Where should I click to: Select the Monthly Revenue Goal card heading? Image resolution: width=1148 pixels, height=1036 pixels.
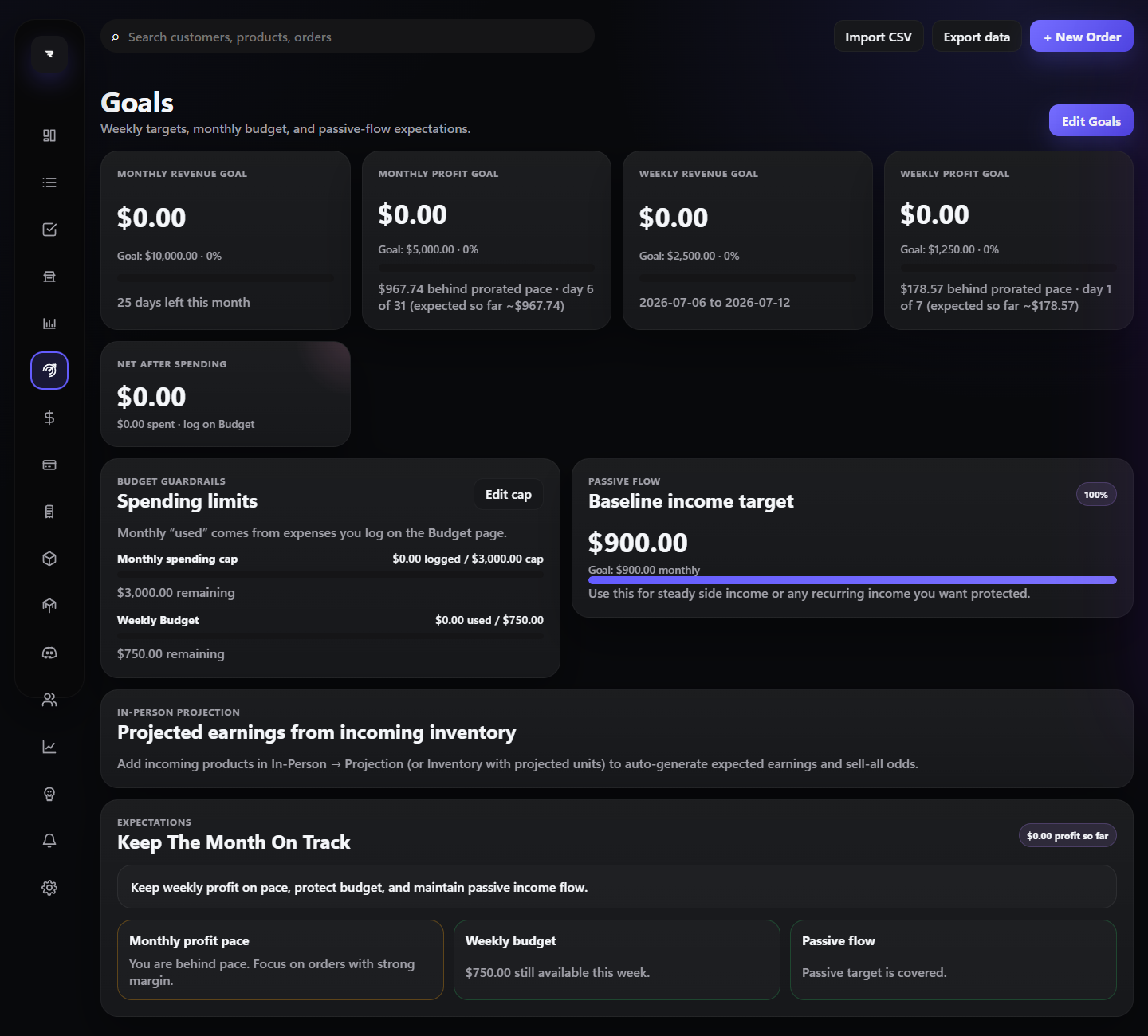[182, 174]
